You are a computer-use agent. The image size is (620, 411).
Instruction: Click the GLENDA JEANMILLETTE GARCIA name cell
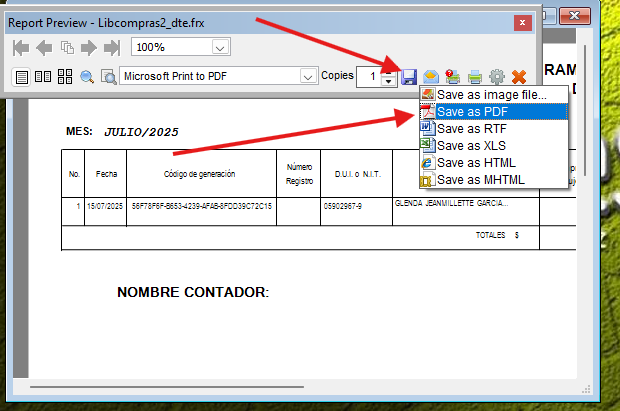[451, 203]
